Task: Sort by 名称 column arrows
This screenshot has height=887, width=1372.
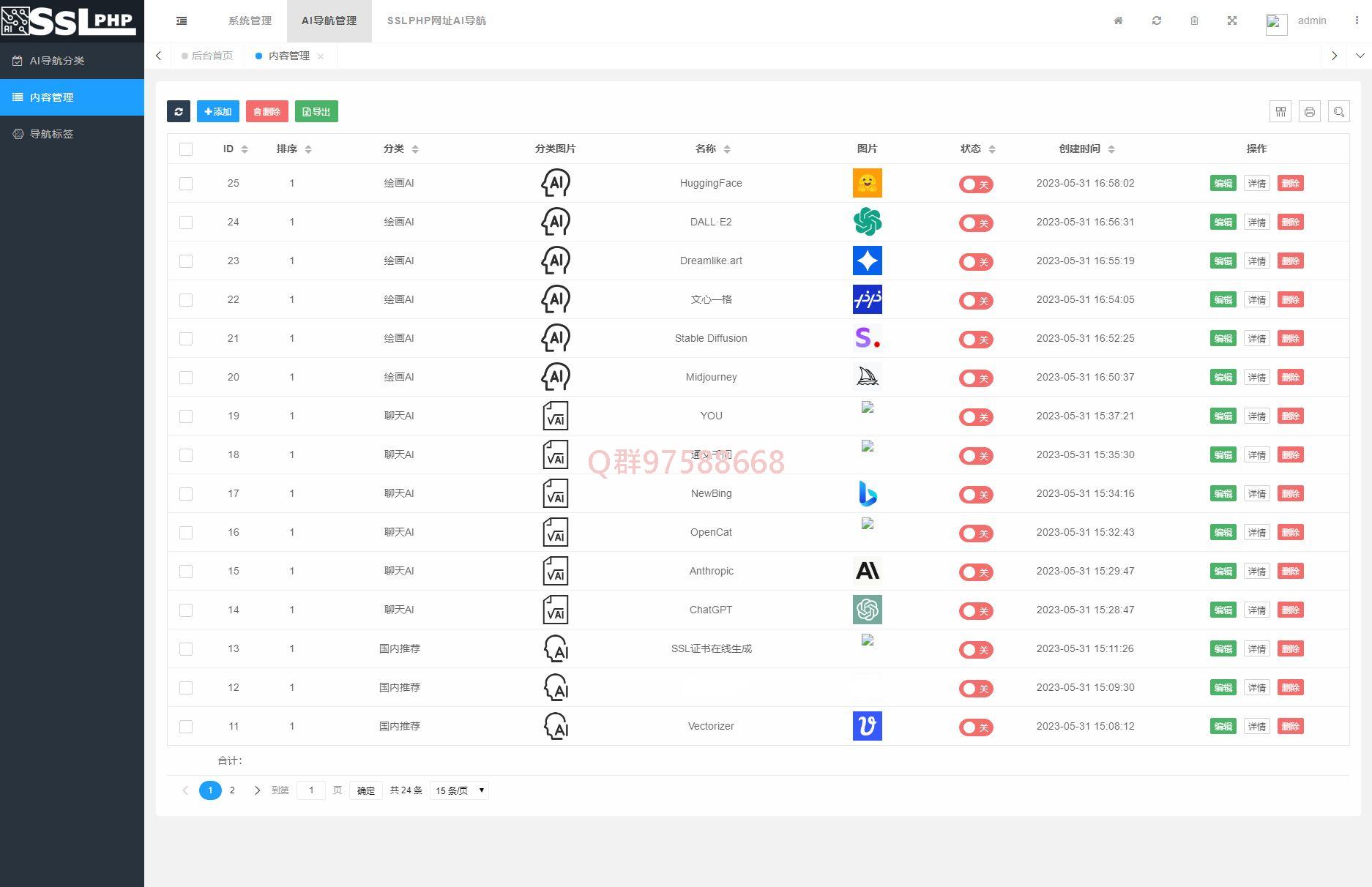Action: 727,149
